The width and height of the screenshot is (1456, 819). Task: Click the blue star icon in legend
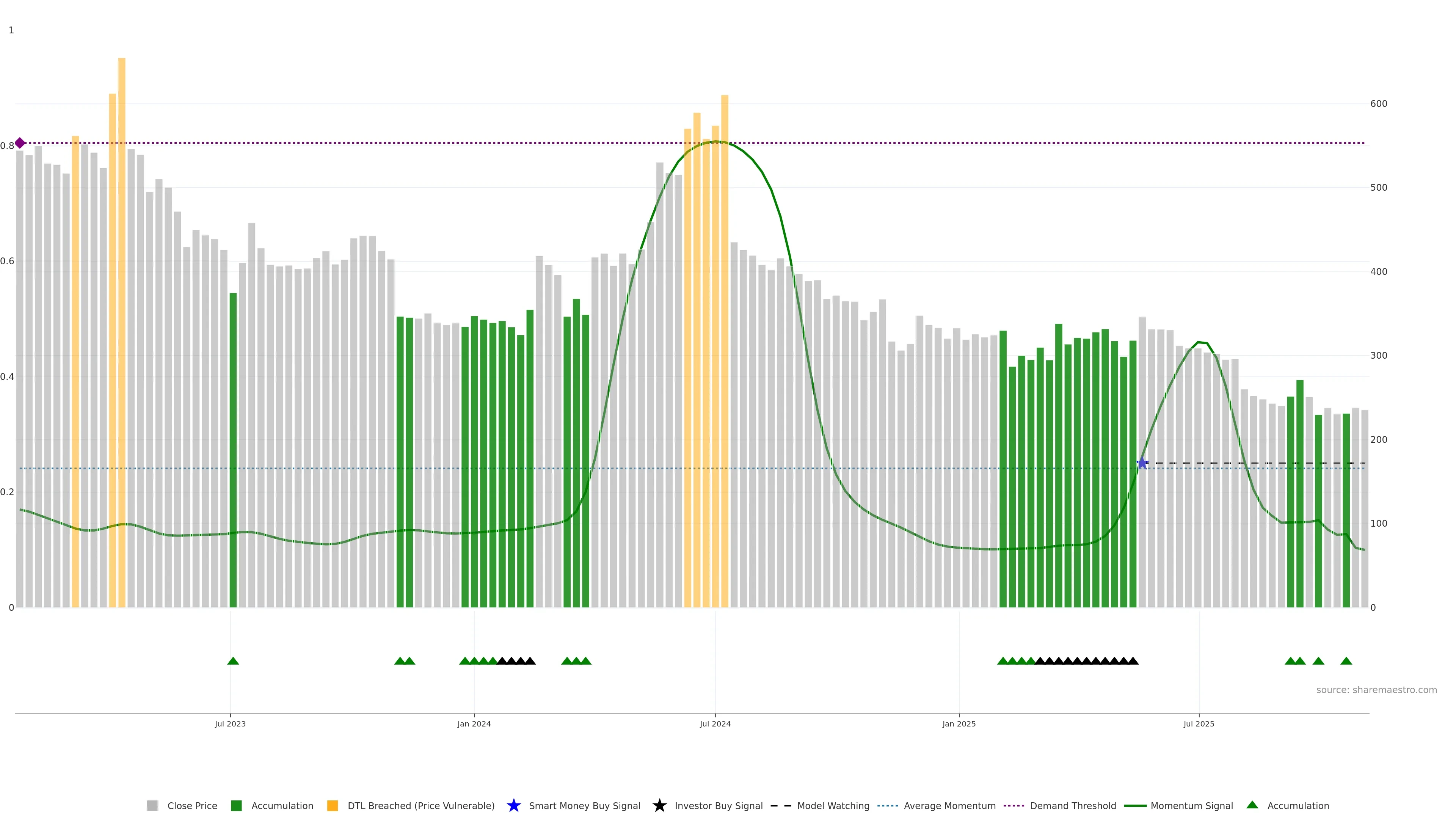tap(513, 805)
